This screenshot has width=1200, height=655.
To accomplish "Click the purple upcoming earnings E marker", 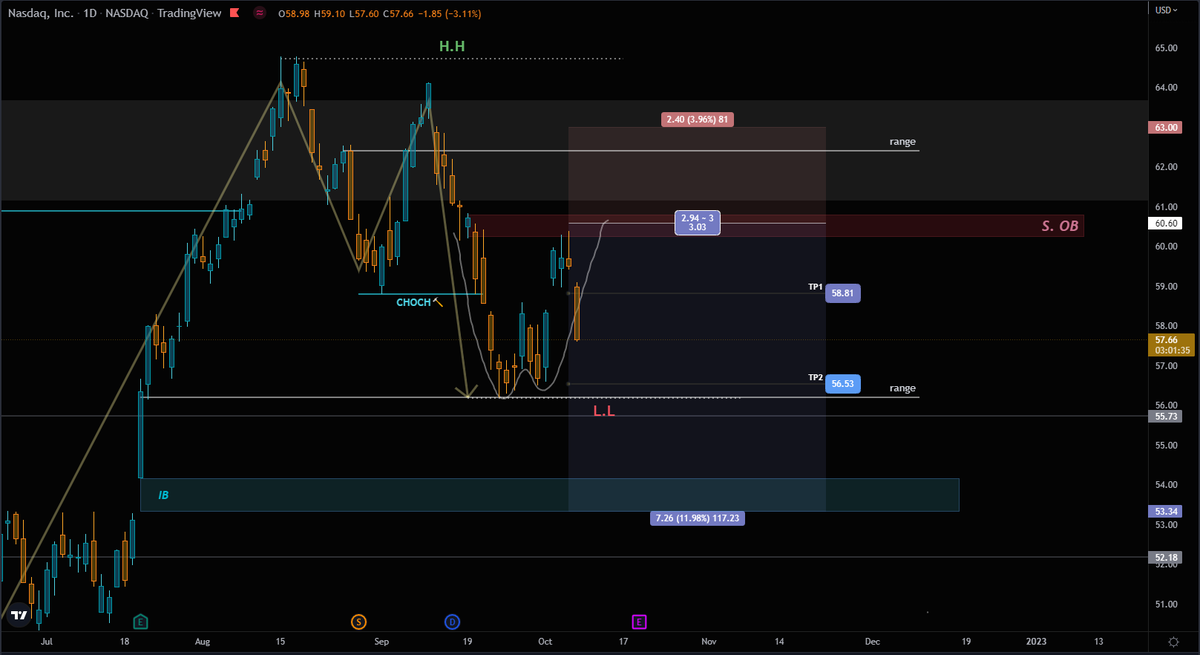I will pos(639,621).
